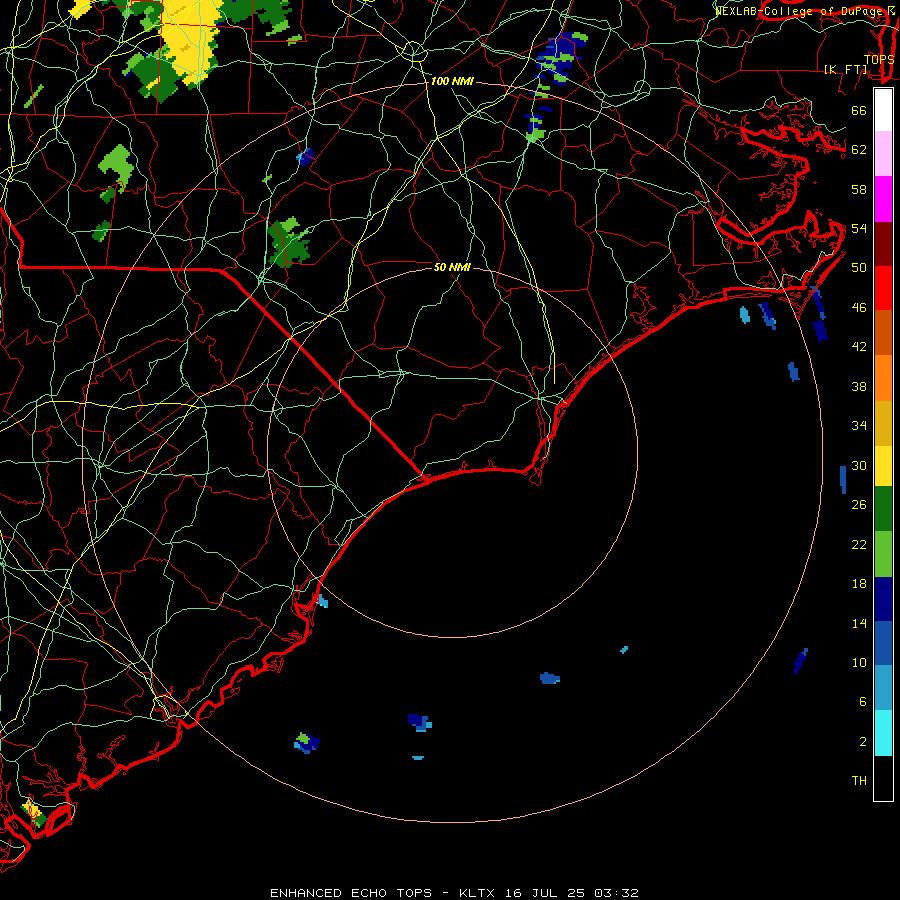Viewport: 900px width, 900px height.
Task: Click the white swatch in the tops legend
Action: [883, 110]
